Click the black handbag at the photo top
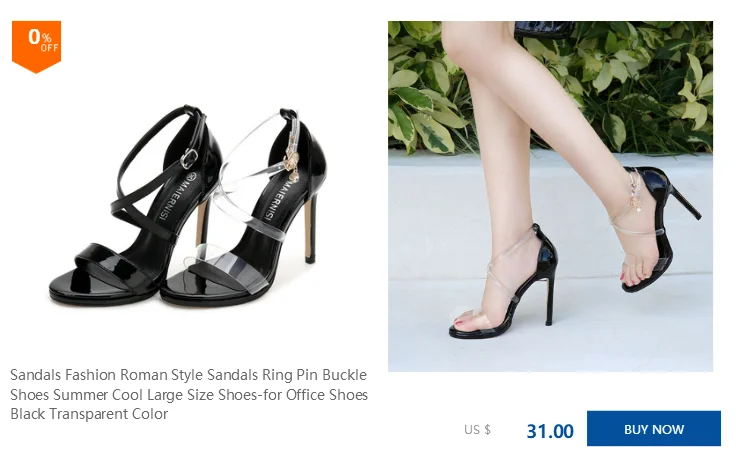The height and width of the screenshot is (475, 738). (543, 29)
